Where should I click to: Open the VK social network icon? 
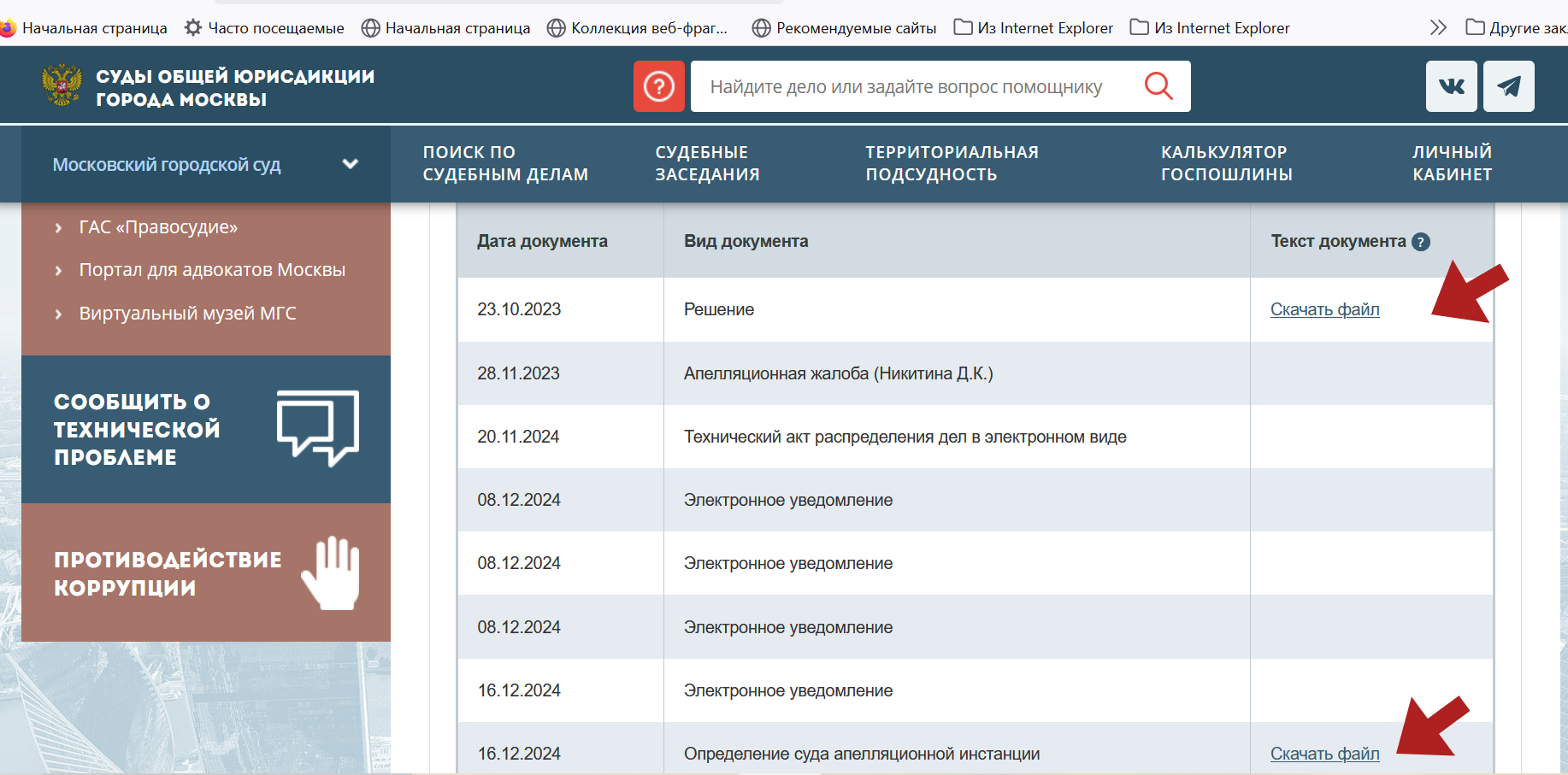point(1451,85)
